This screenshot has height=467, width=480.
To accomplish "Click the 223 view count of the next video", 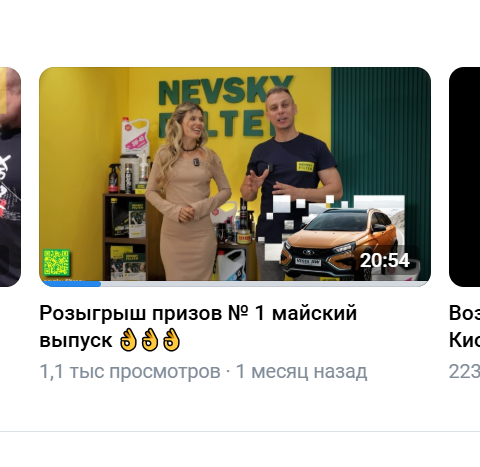I will point(465,371).
